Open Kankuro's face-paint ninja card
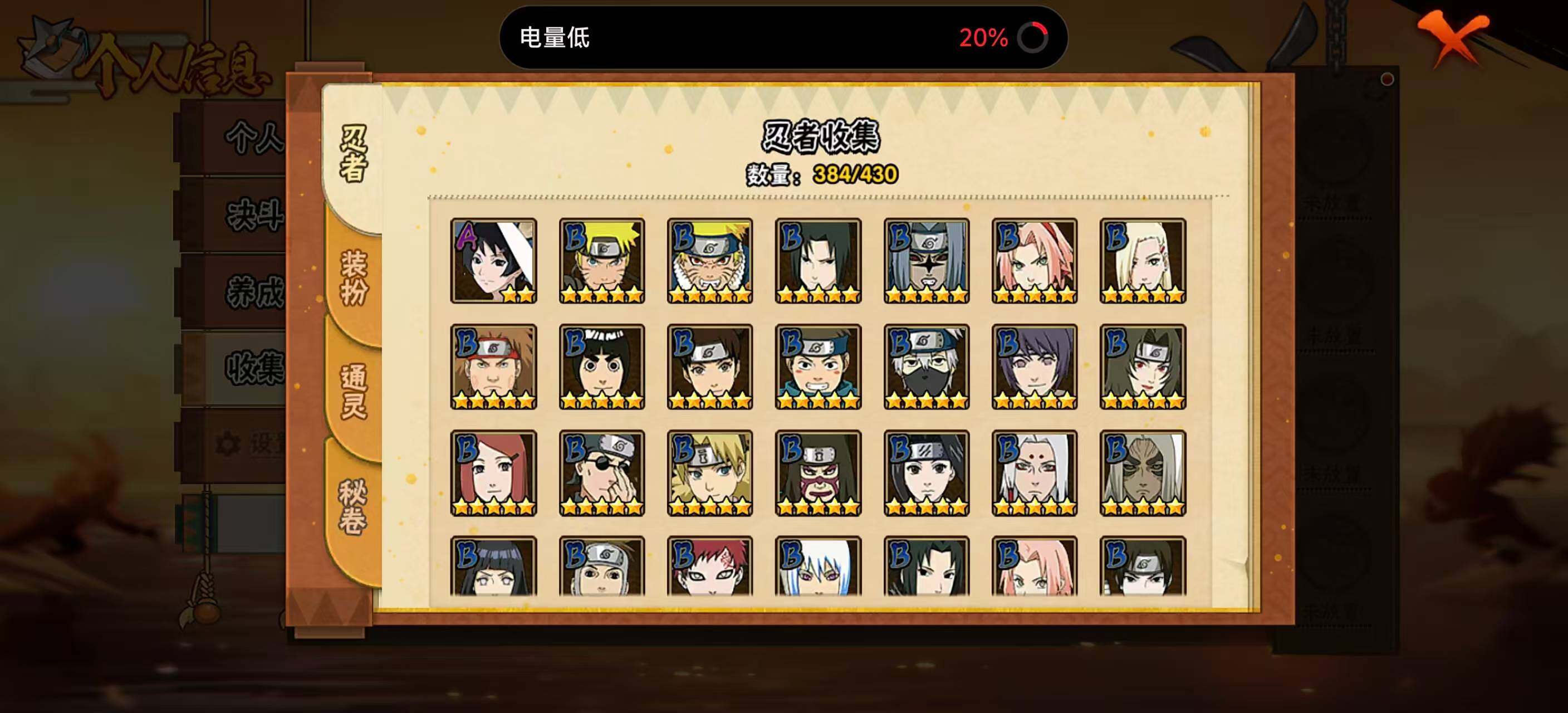The height and width of the screenshot is (713, 1568). tap(818, 473)
